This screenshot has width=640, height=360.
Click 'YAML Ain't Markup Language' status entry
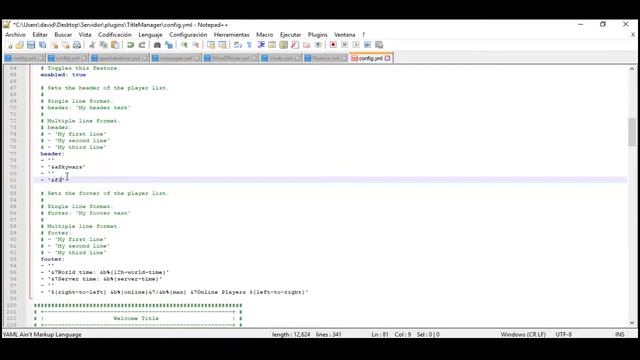42,334
